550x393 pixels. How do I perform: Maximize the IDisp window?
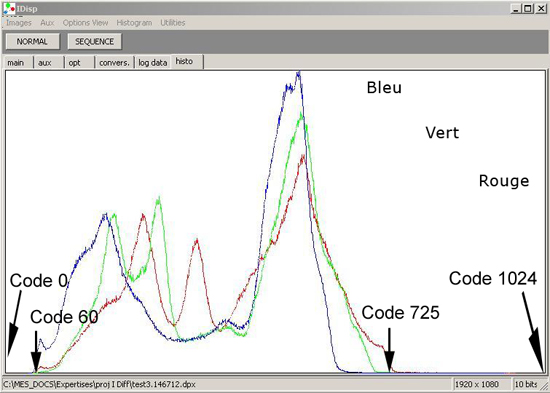coord(528,9)
